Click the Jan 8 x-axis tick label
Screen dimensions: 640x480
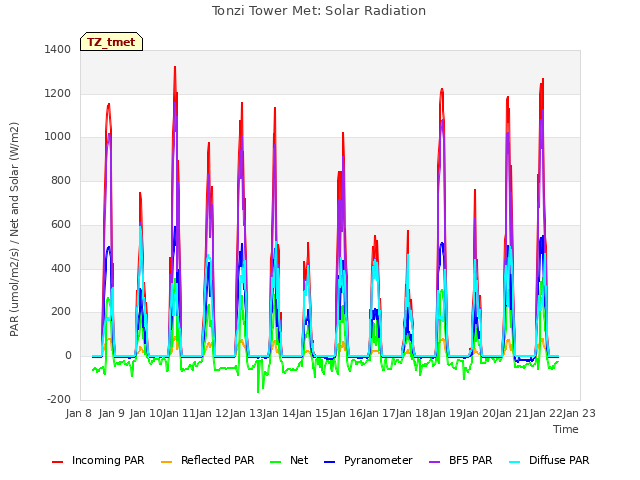tap(78, 413)
